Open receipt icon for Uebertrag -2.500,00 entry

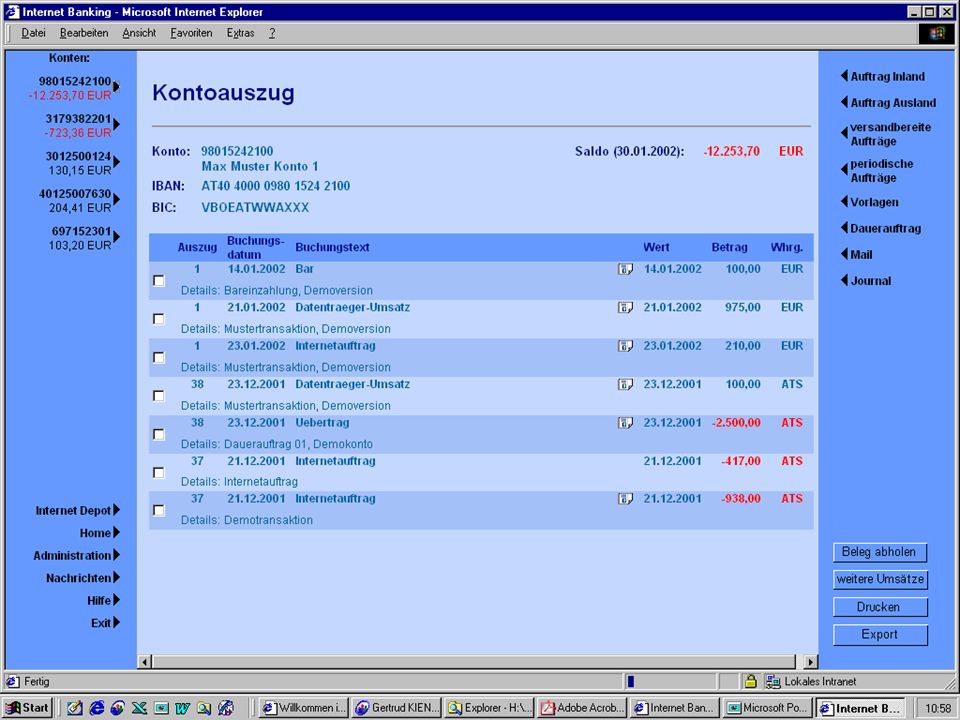[624, 422]
